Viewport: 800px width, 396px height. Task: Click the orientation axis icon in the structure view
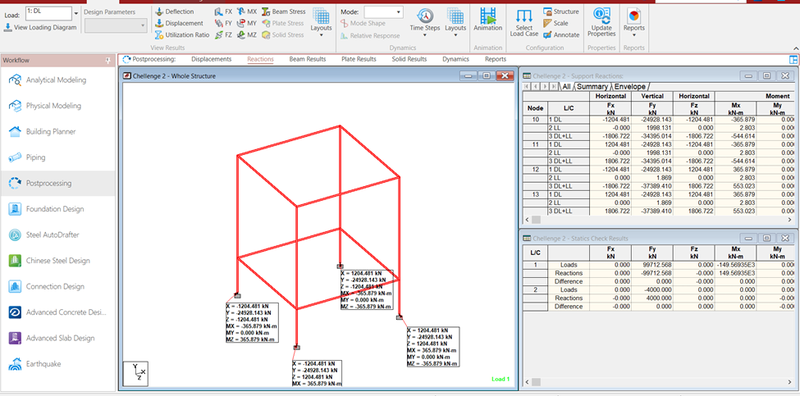[x=136, y=374]
